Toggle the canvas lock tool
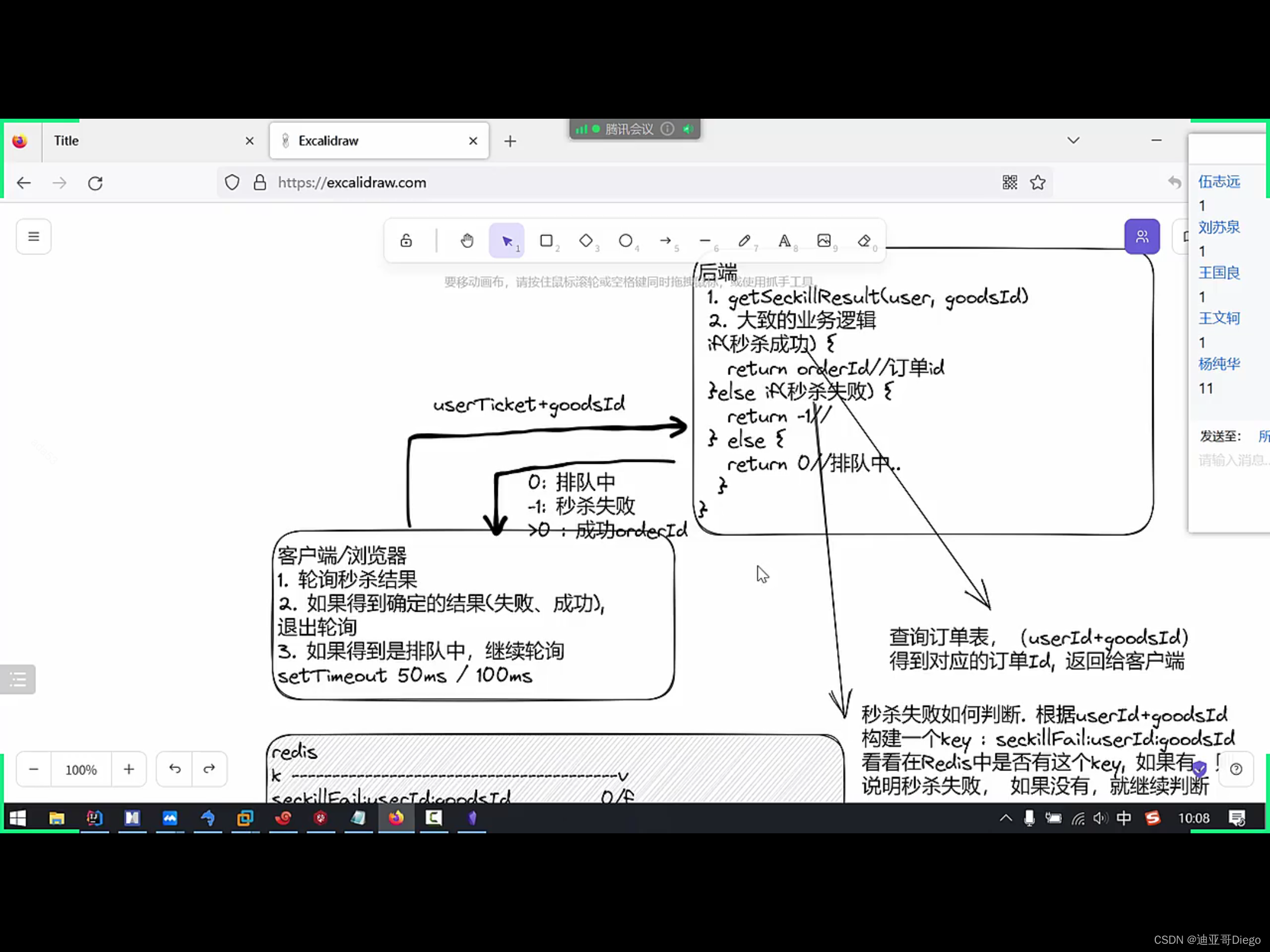Image resolution: width=1270 pixels, height=952 pixels. (x=406, y=240)
